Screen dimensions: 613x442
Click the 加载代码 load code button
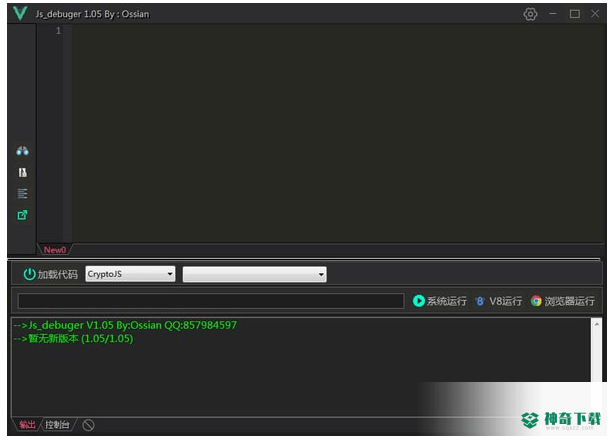[50, 274]
